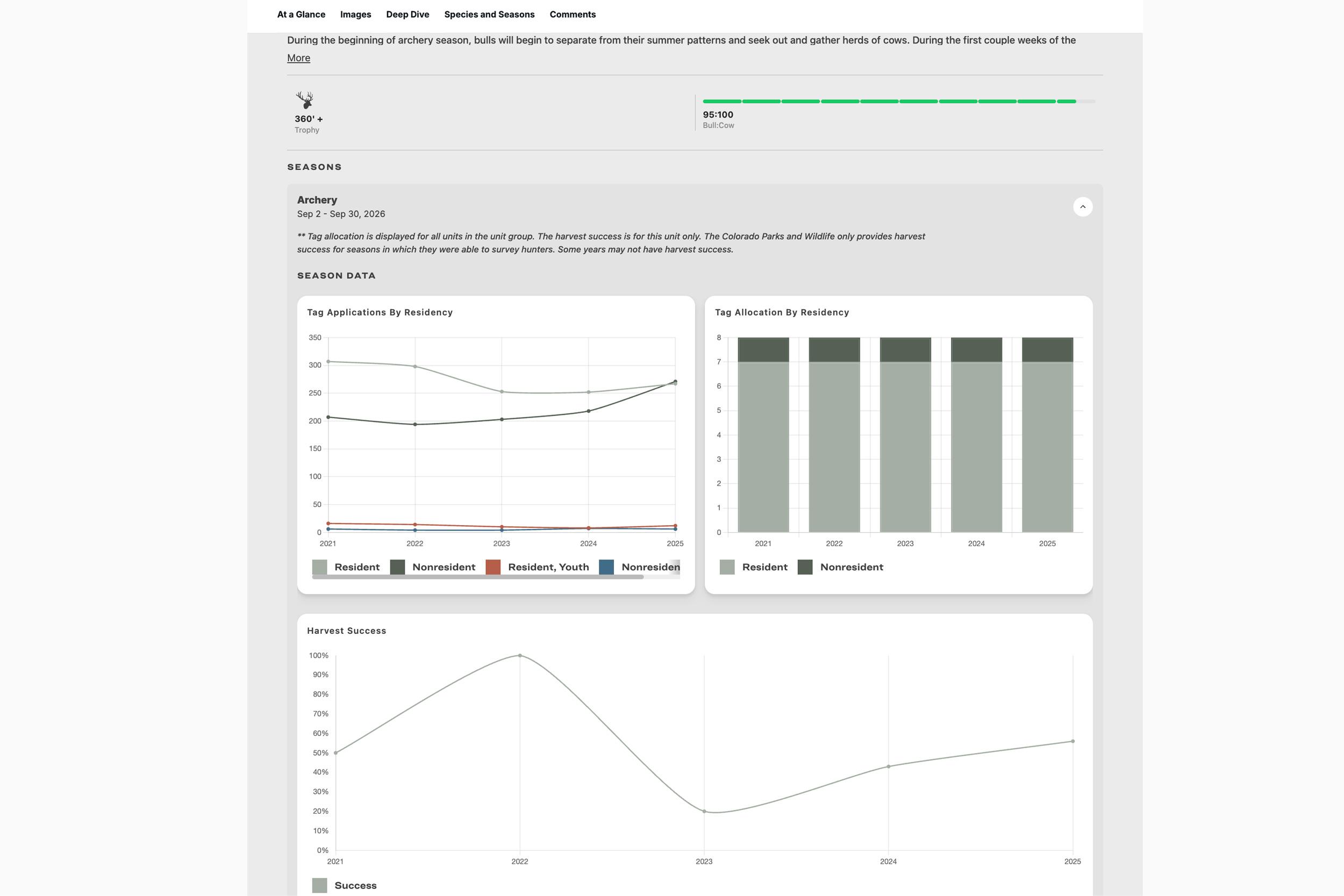Click the 2023 low point on Harvest Success
Image resolution: width=1344 pixels, height=896 pixels.
click(704, 811)
